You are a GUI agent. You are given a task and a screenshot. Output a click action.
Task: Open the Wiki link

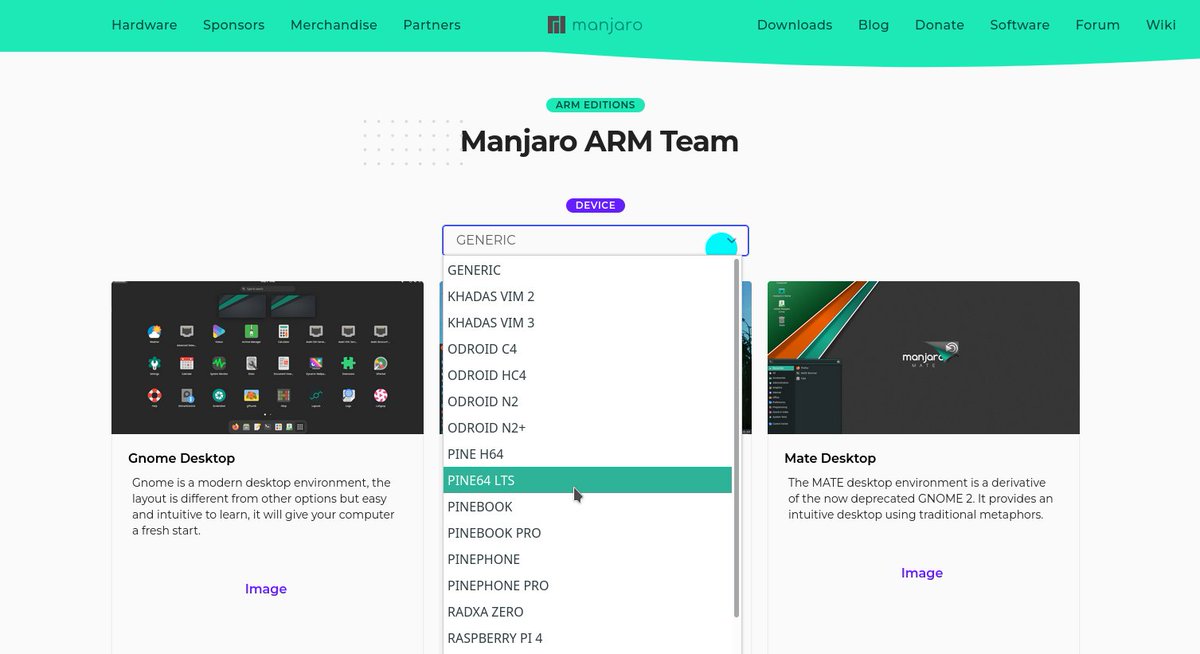[x=1161, y=25]
